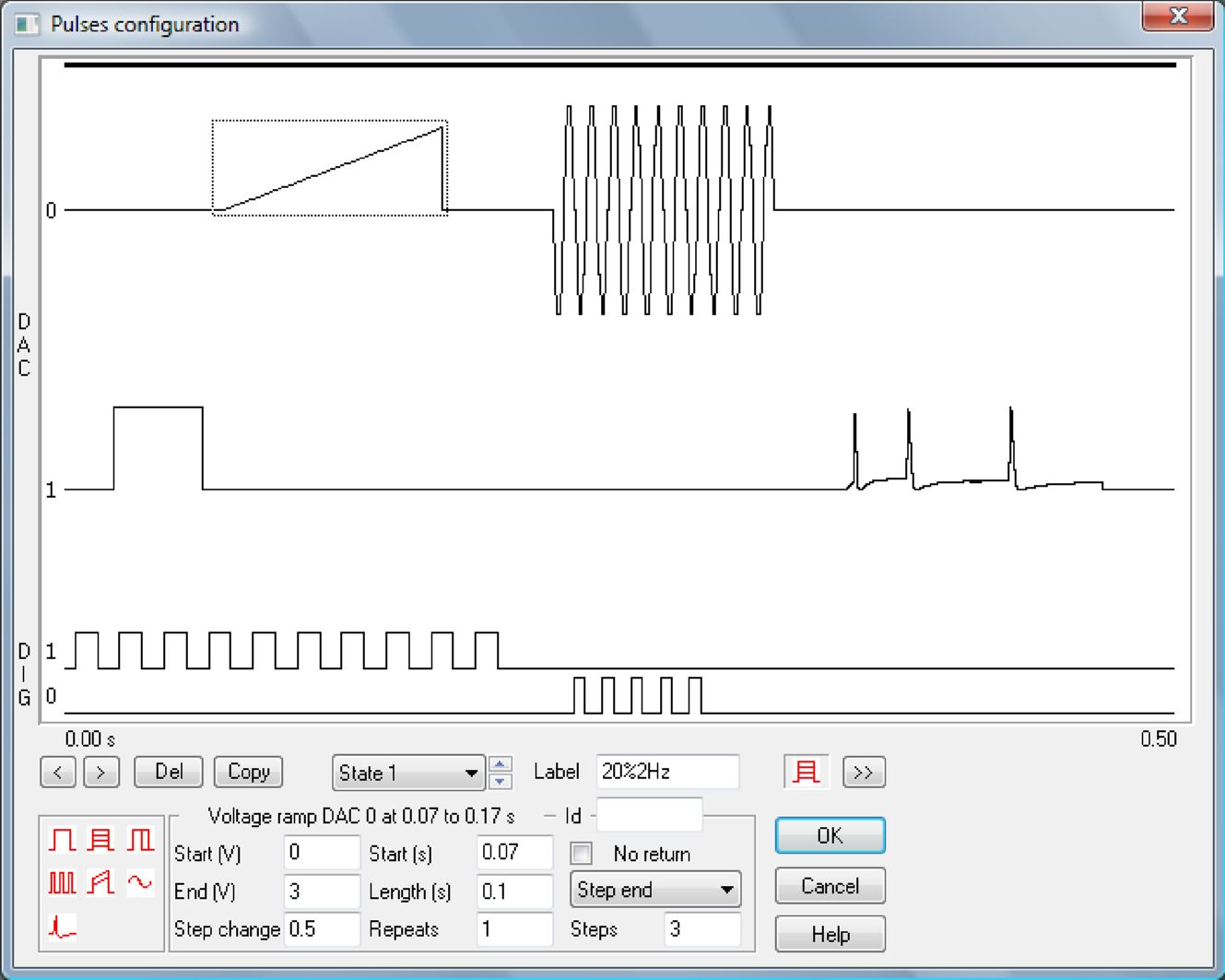Open the State 1 dropdown
This screenshot has width=1225, height=980.
point(406,773)
